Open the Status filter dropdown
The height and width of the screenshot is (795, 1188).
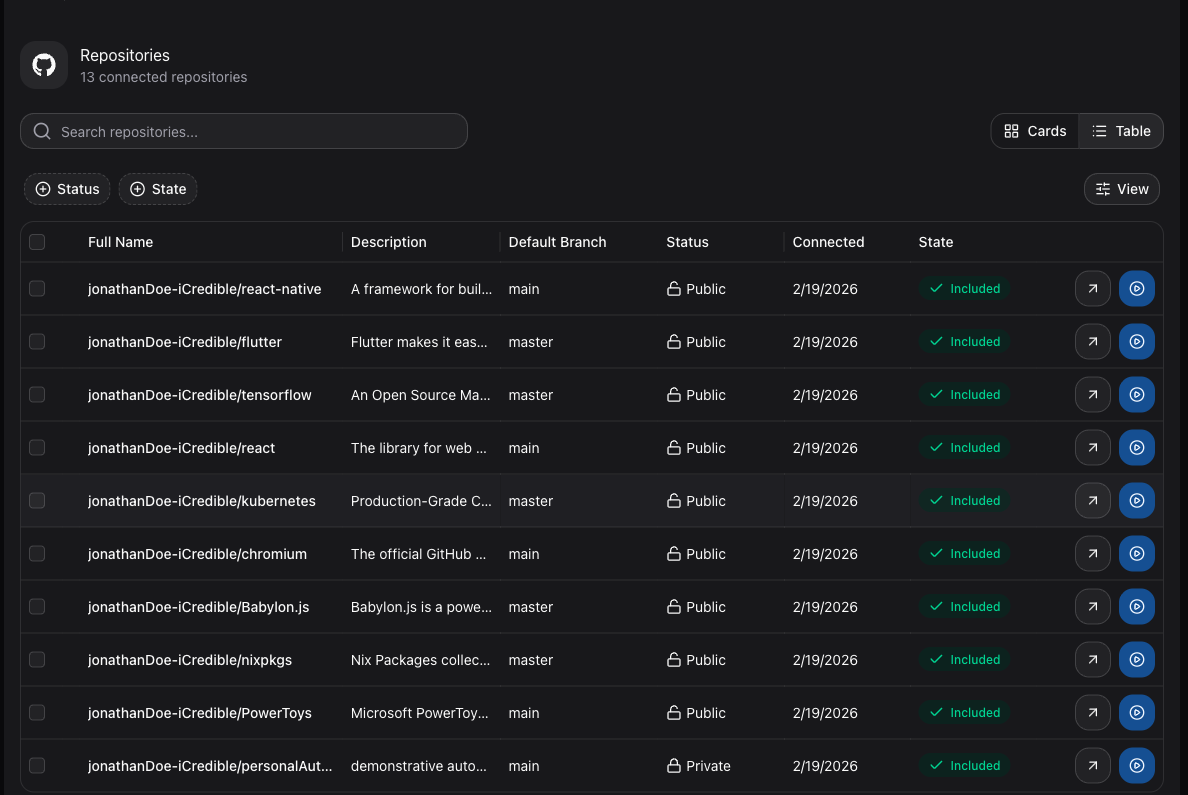pos(67,189)
